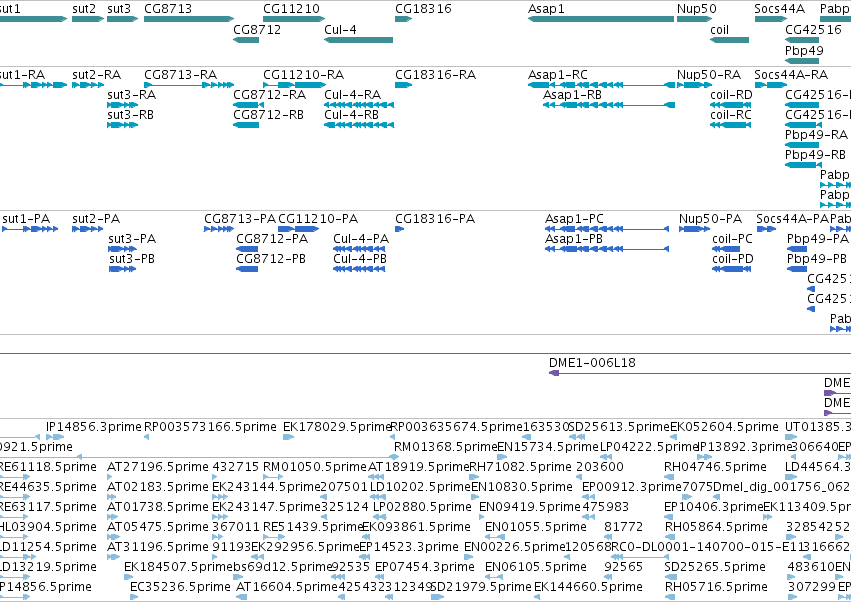
Task: Select the Pbp49 gene label
Action: click(804, 50)
